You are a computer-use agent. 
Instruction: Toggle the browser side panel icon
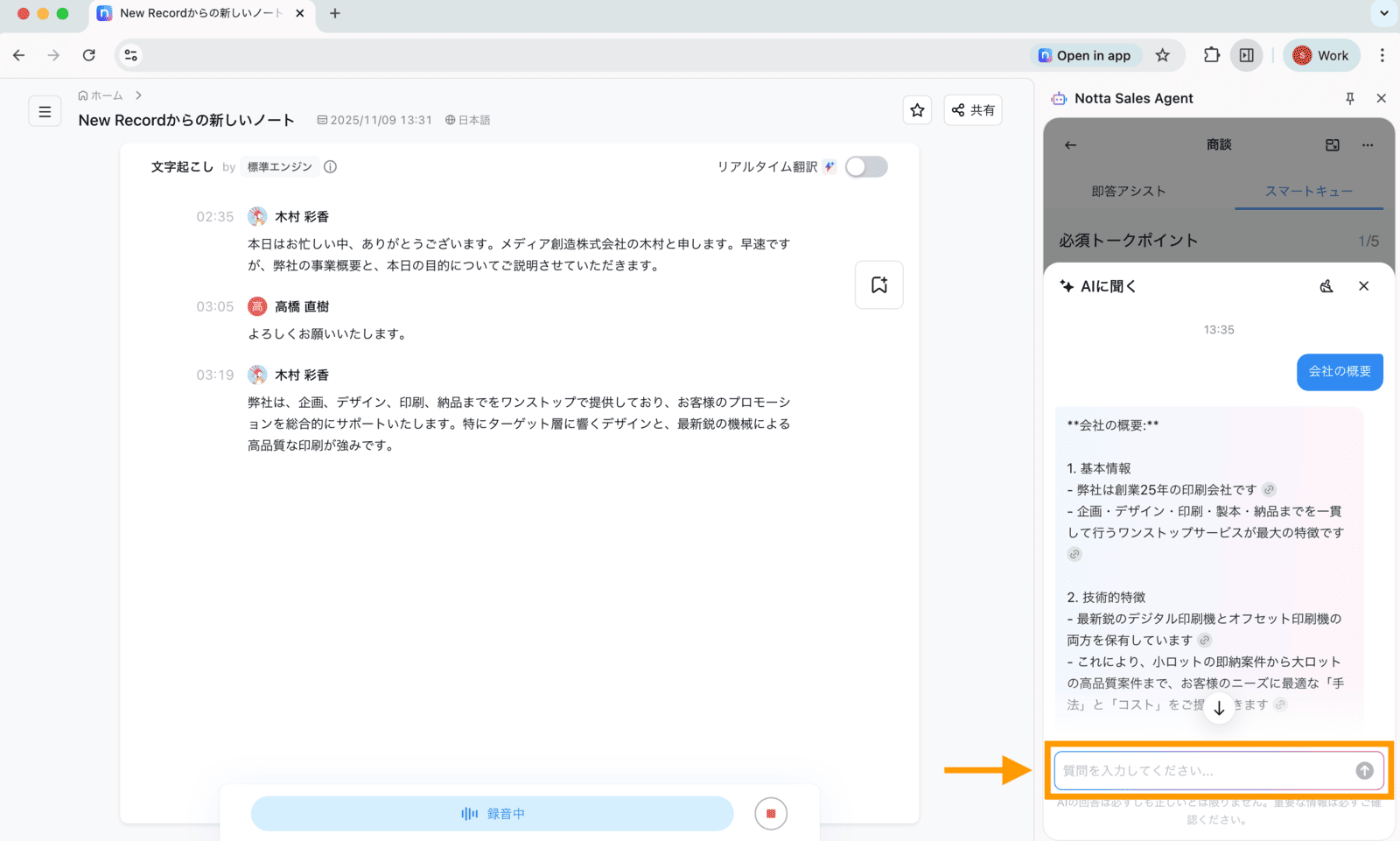pyautogui.click(x=1247, y=55)
